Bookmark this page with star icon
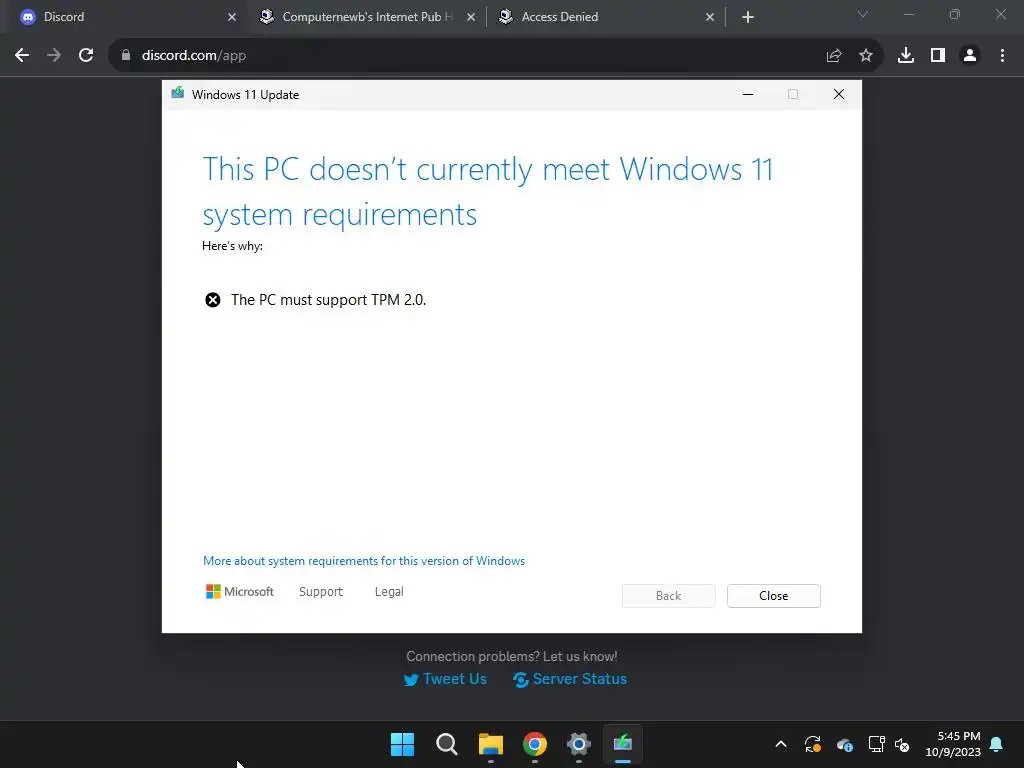Image resolution: width=1024 pixels, height=768 pixels. pos(866,56)
